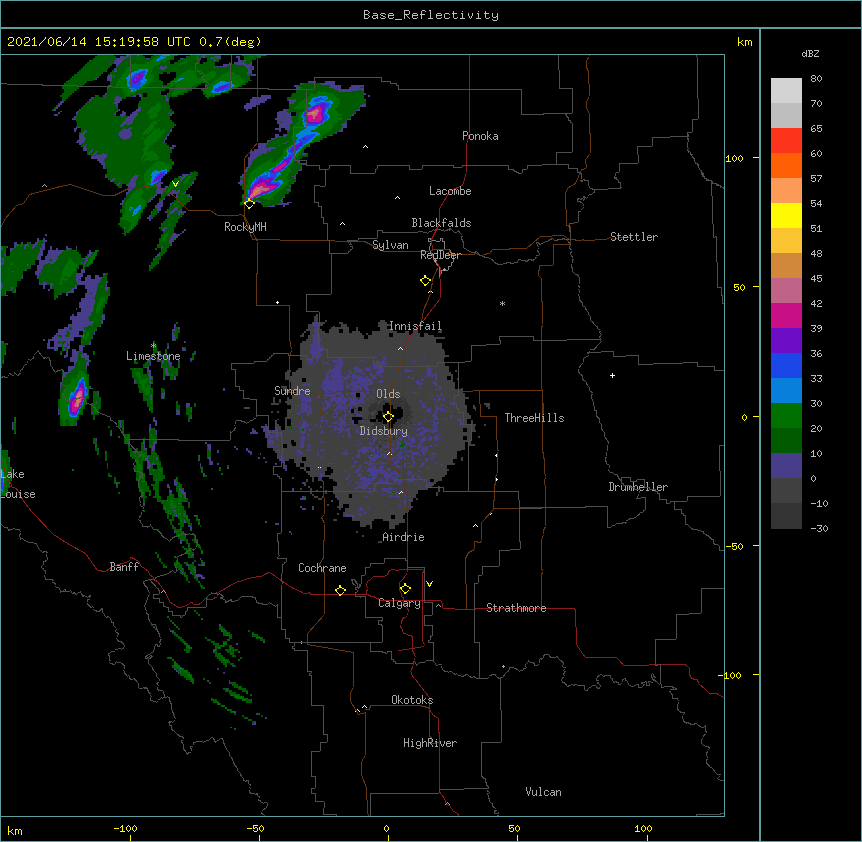Click the Didsbury town label
The image size is (862, 842).
(x=384, y=431)
